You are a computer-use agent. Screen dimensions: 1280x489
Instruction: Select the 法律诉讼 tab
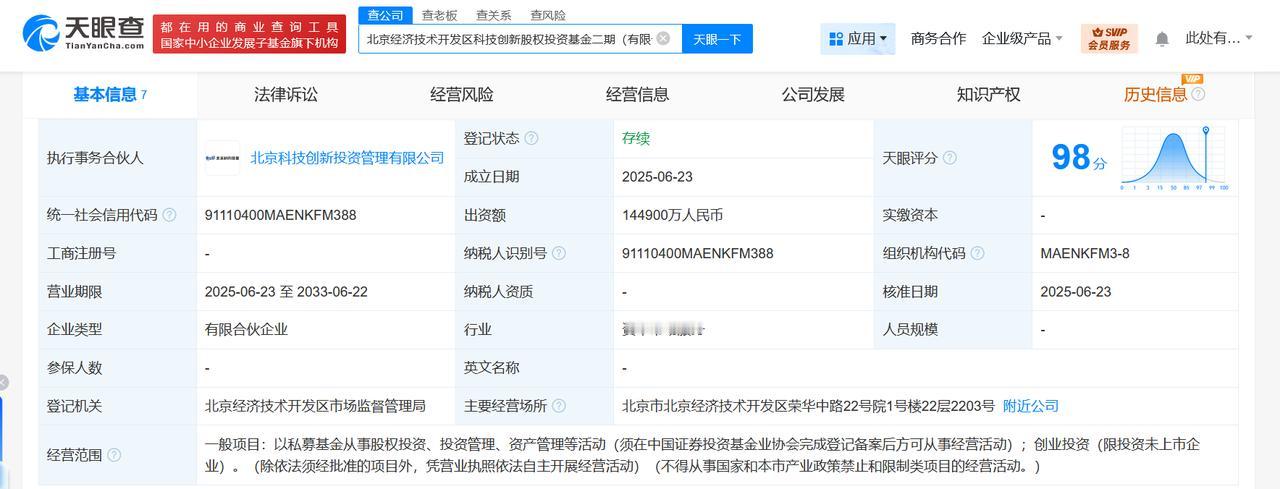[x=286, y=94]
